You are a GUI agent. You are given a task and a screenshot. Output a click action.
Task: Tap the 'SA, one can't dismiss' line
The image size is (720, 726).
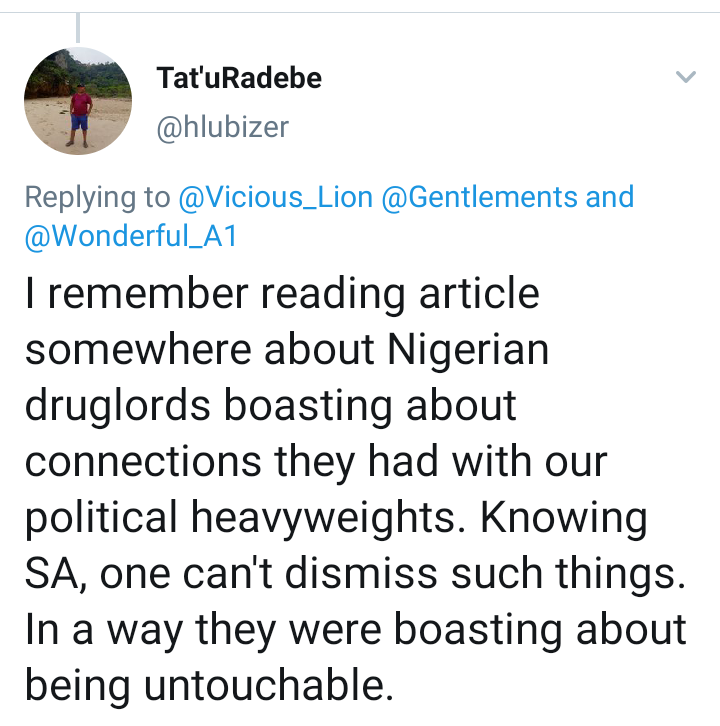355,573
